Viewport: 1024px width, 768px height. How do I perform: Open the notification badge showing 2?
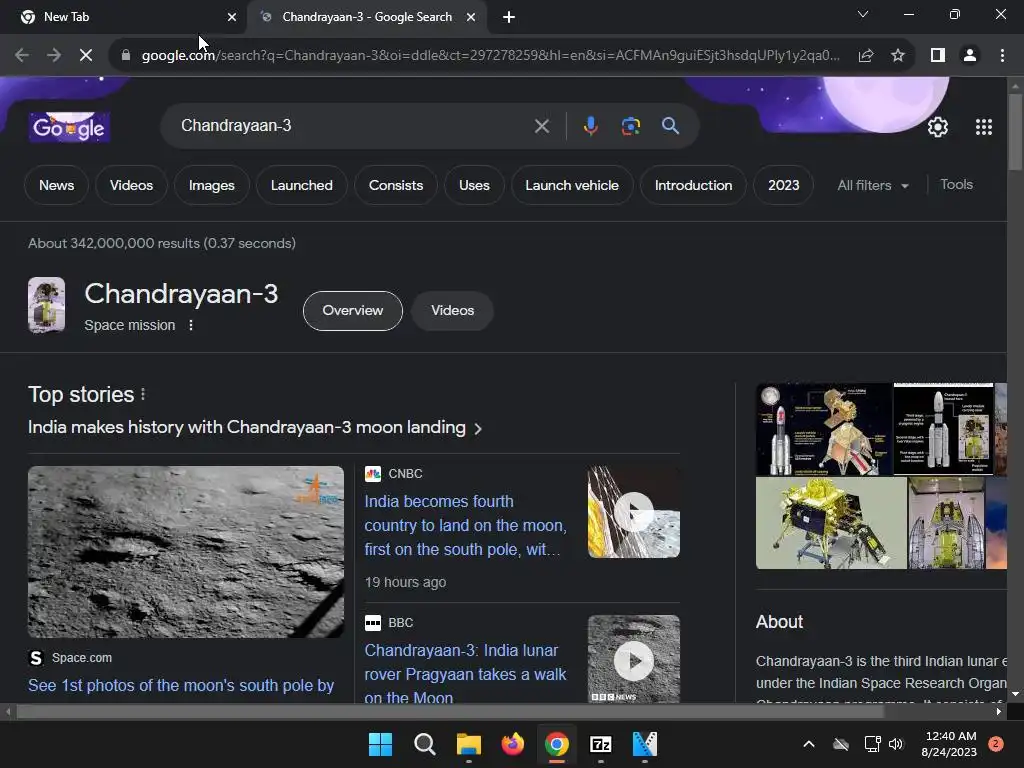[996, 744]
